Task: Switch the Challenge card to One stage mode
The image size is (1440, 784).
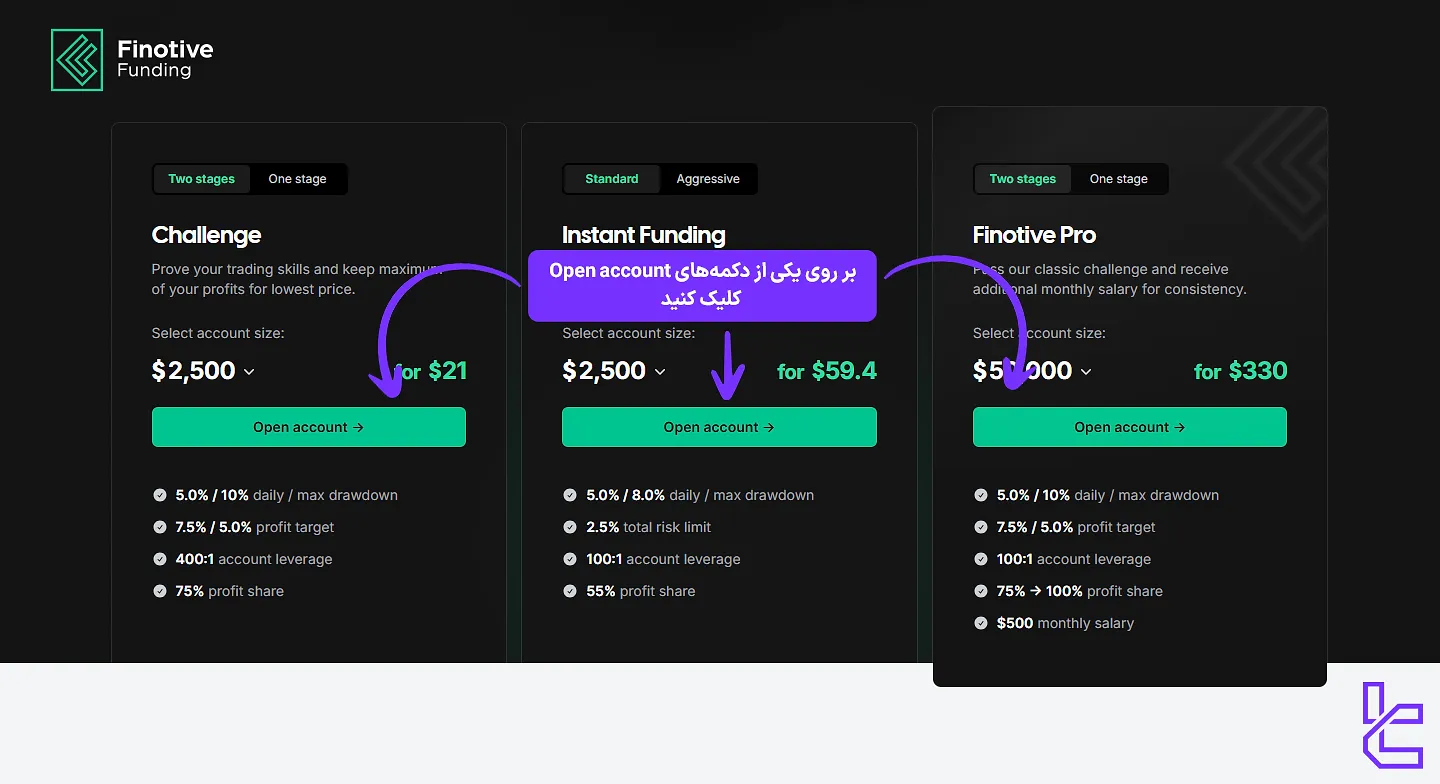Action: pos(297,179)
